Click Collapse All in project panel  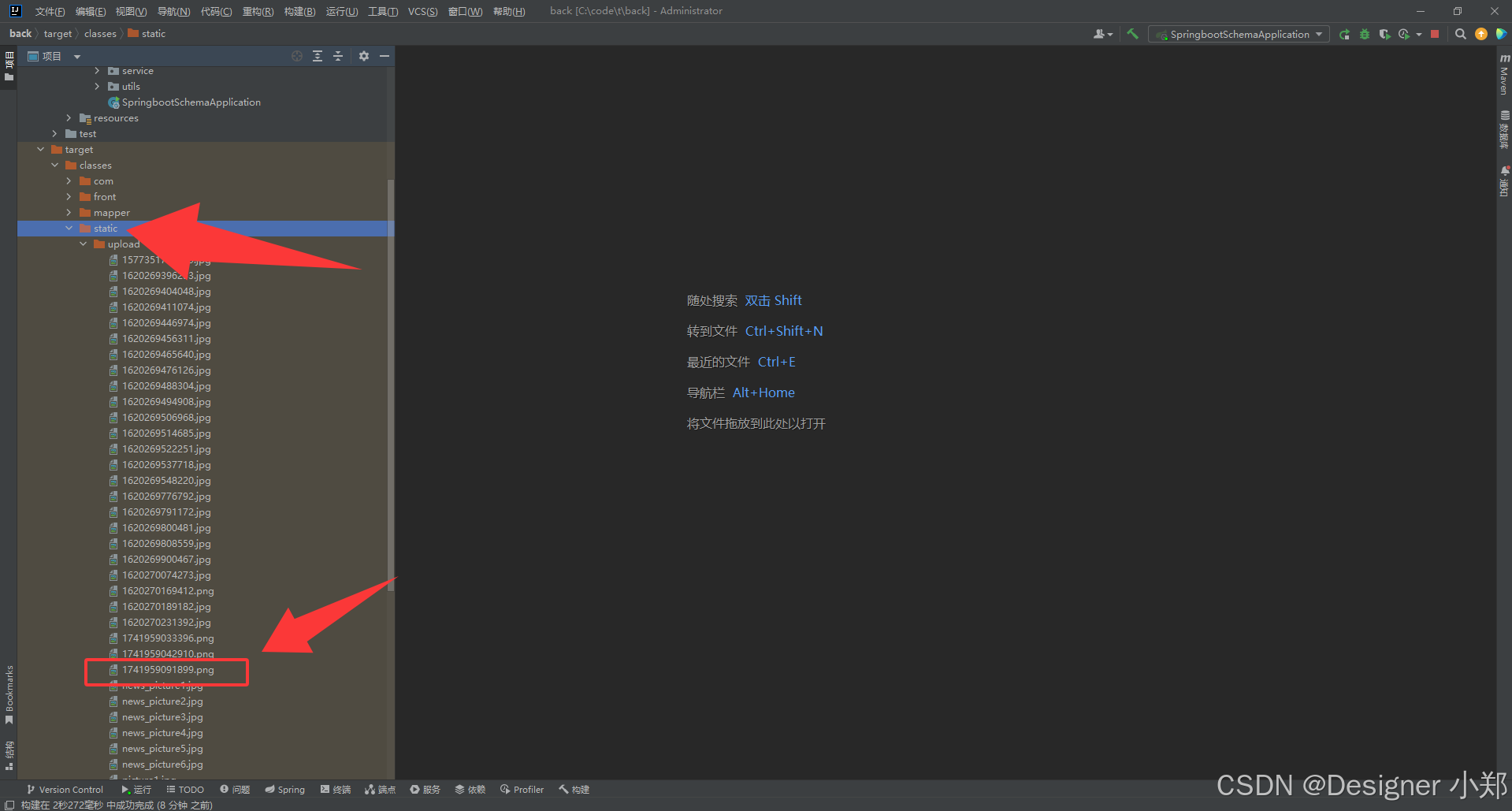click(x=338, y=56)
